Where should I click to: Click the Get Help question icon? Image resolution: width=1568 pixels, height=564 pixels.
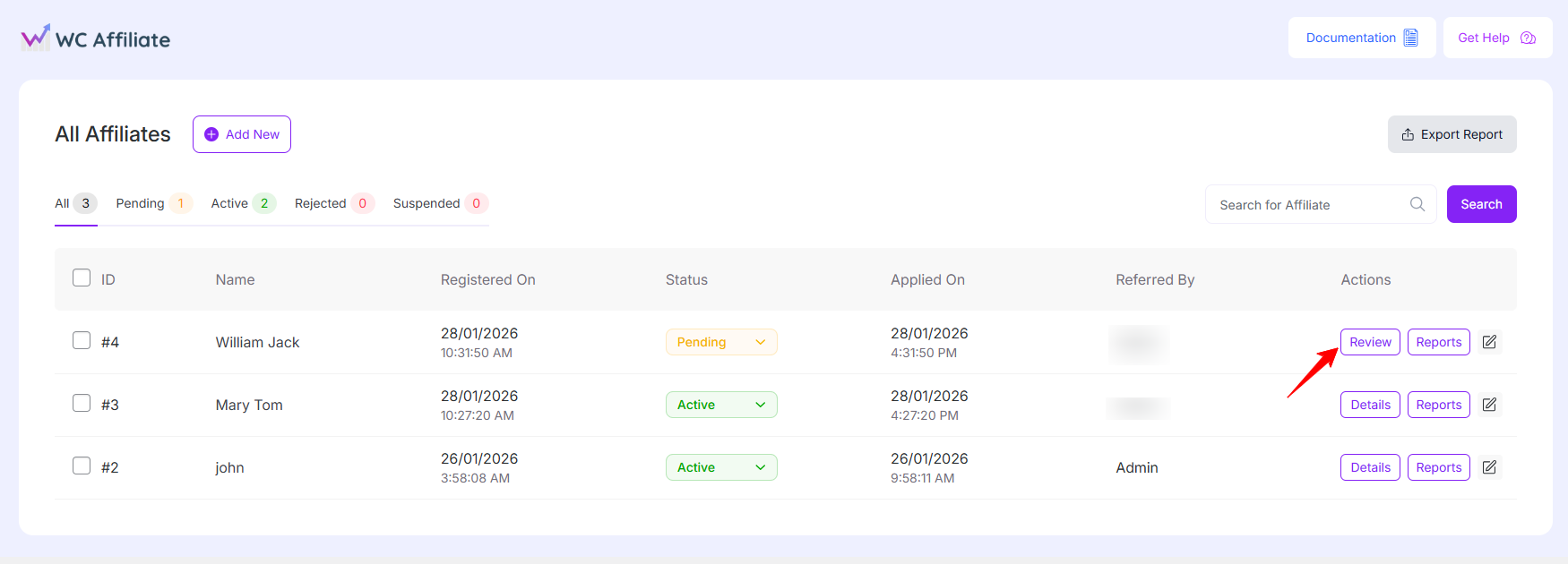[1529, 38]
